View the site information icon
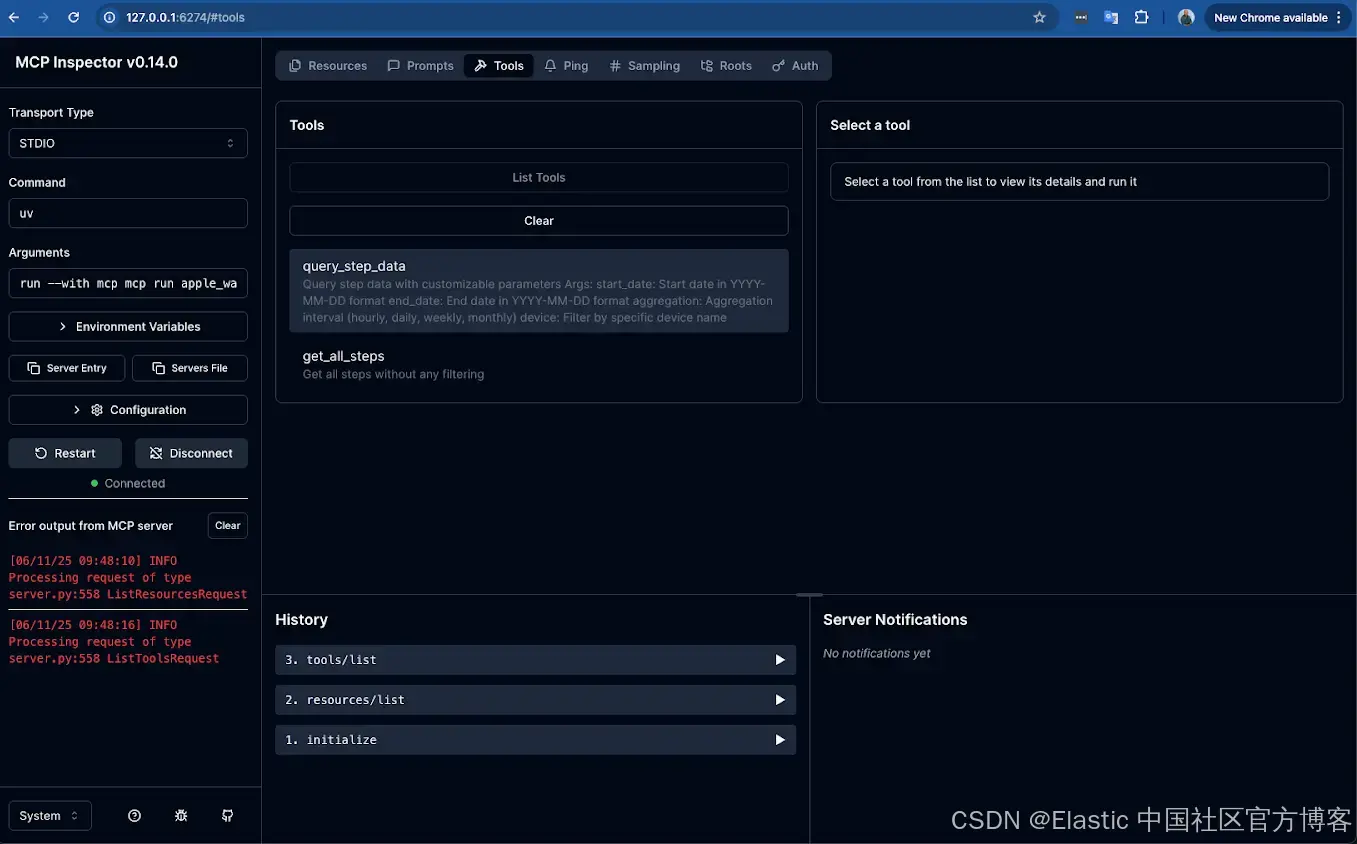 coord(109,18)
